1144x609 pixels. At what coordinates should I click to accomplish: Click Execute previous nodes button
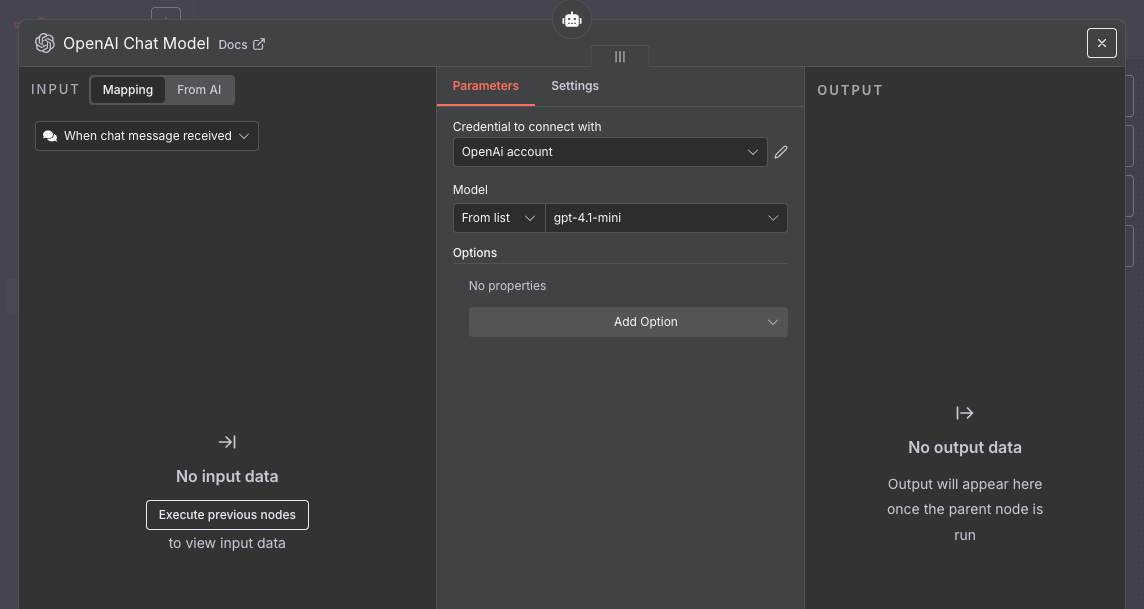coord(228,515)
